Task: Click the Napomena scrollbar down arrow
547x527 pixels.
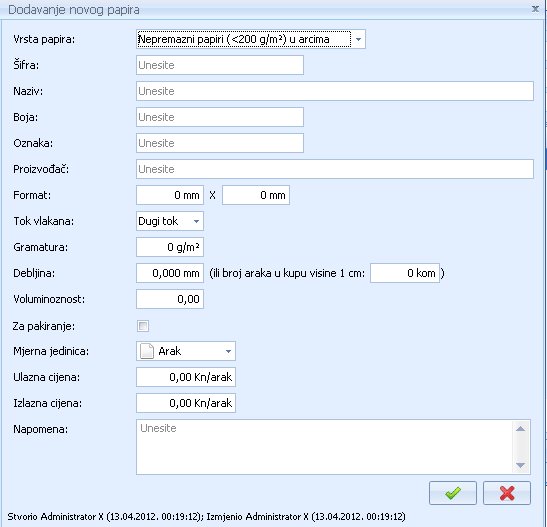Action: click(520, 465)
